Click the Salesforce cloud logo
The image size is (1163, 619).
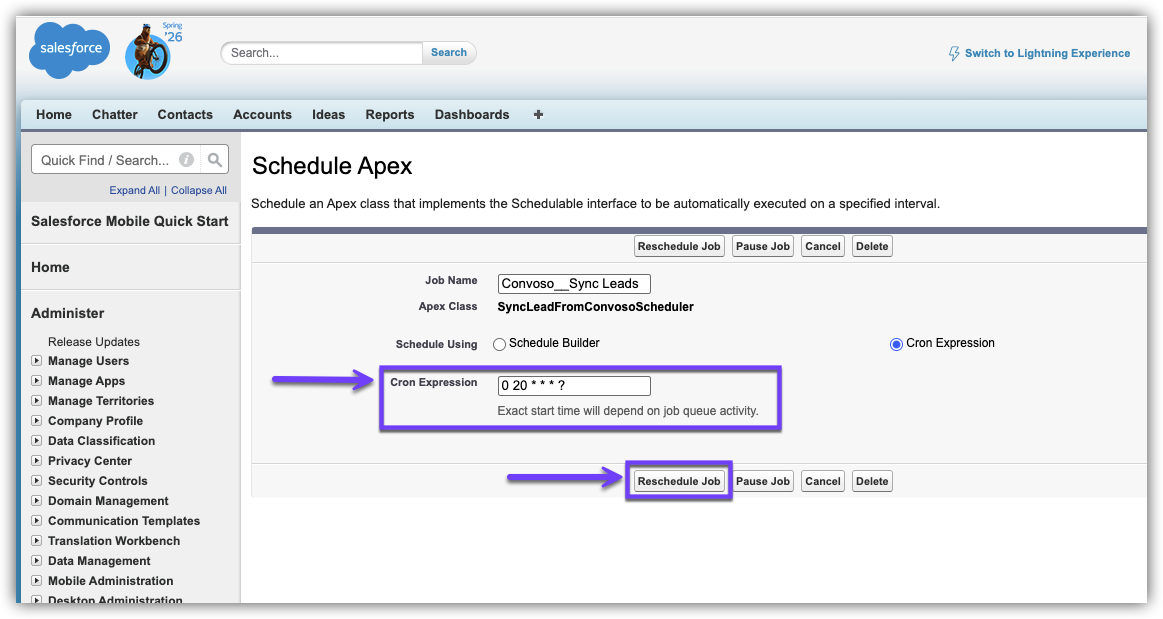69,50
